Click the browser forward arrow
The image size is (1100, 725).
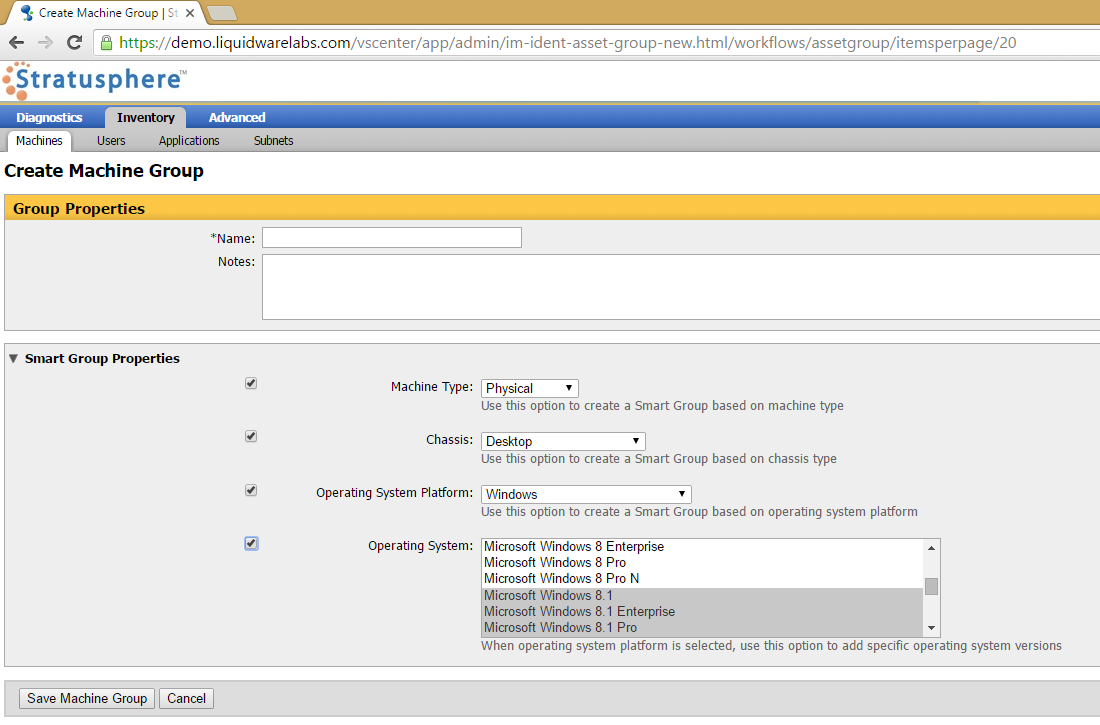(46, 43)
